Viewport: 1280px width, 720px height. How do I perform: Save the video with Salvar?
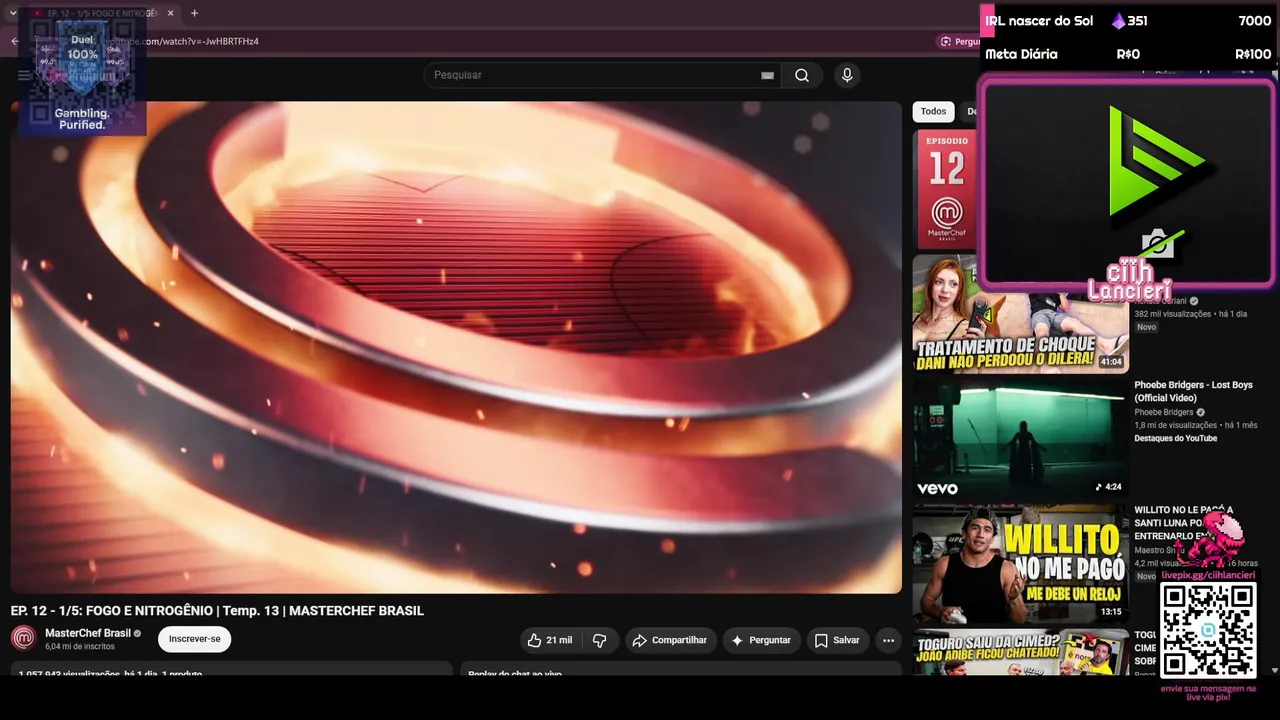pos(837,640)
